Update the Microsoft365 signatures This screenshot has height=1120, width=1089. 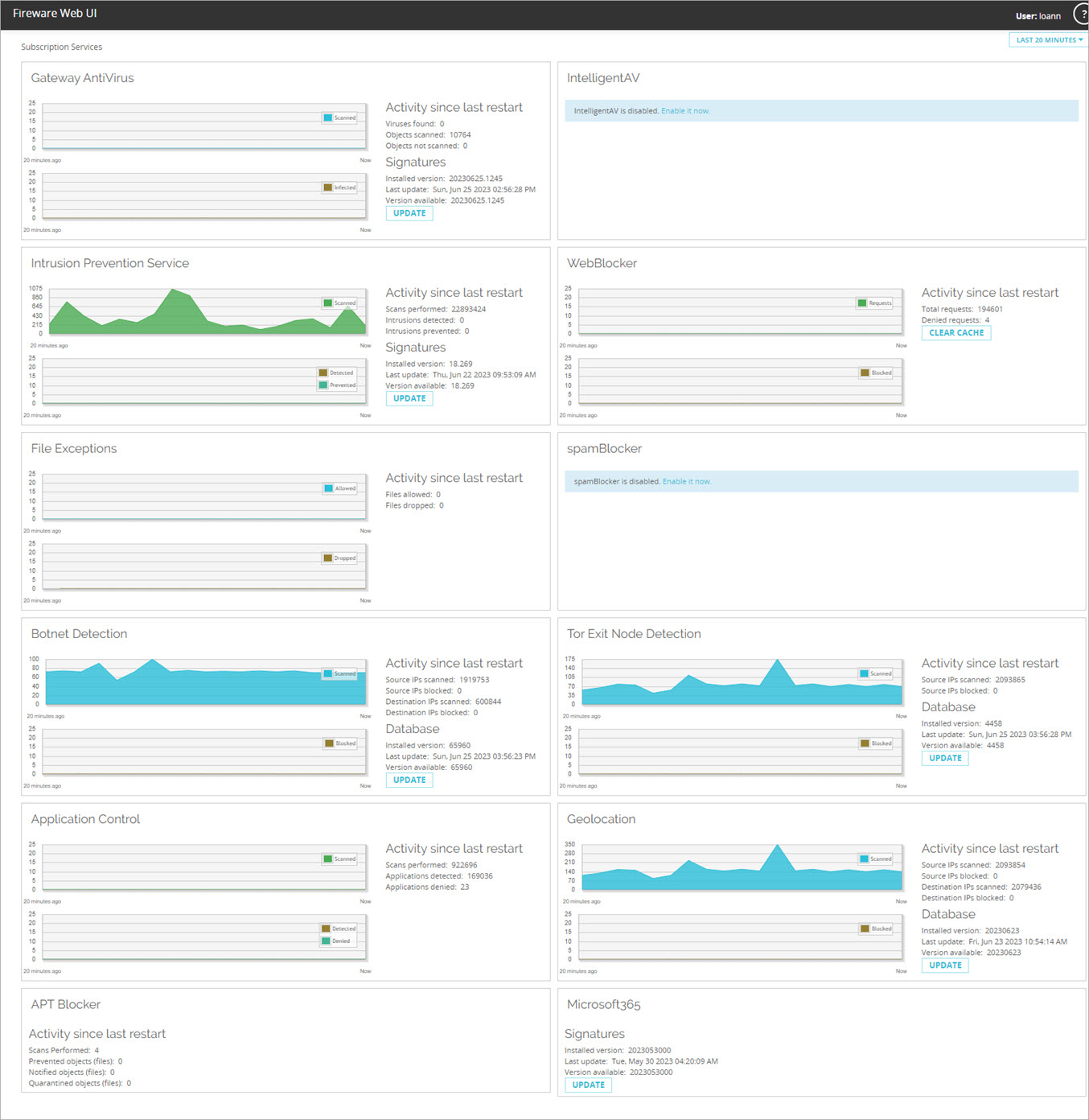[x=588, y=1085]
